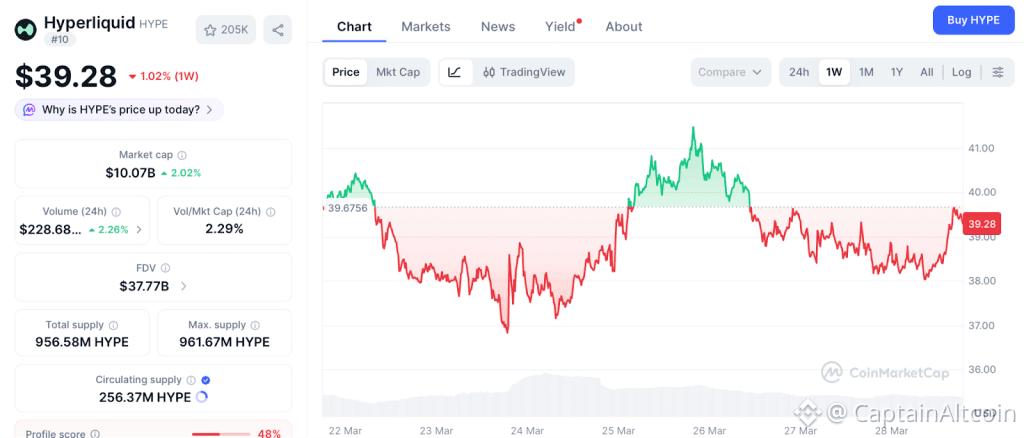Open the Yield tab
The height and width of the screenshot is (438, 1024).
click(560, 27)
